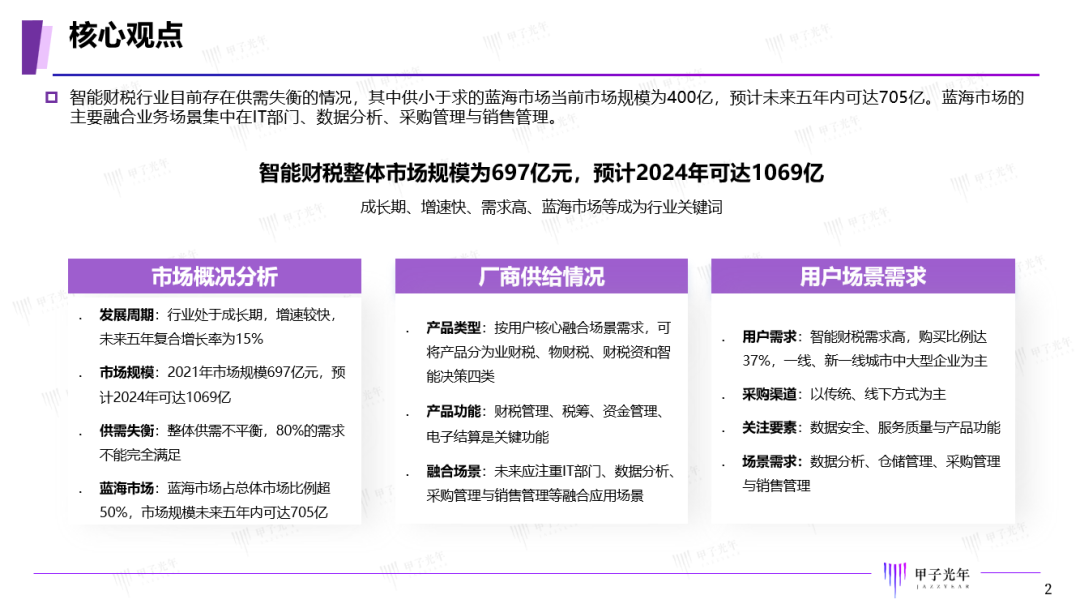
Task: Click the 场景需求 bullet text
Action: point(871,473)
